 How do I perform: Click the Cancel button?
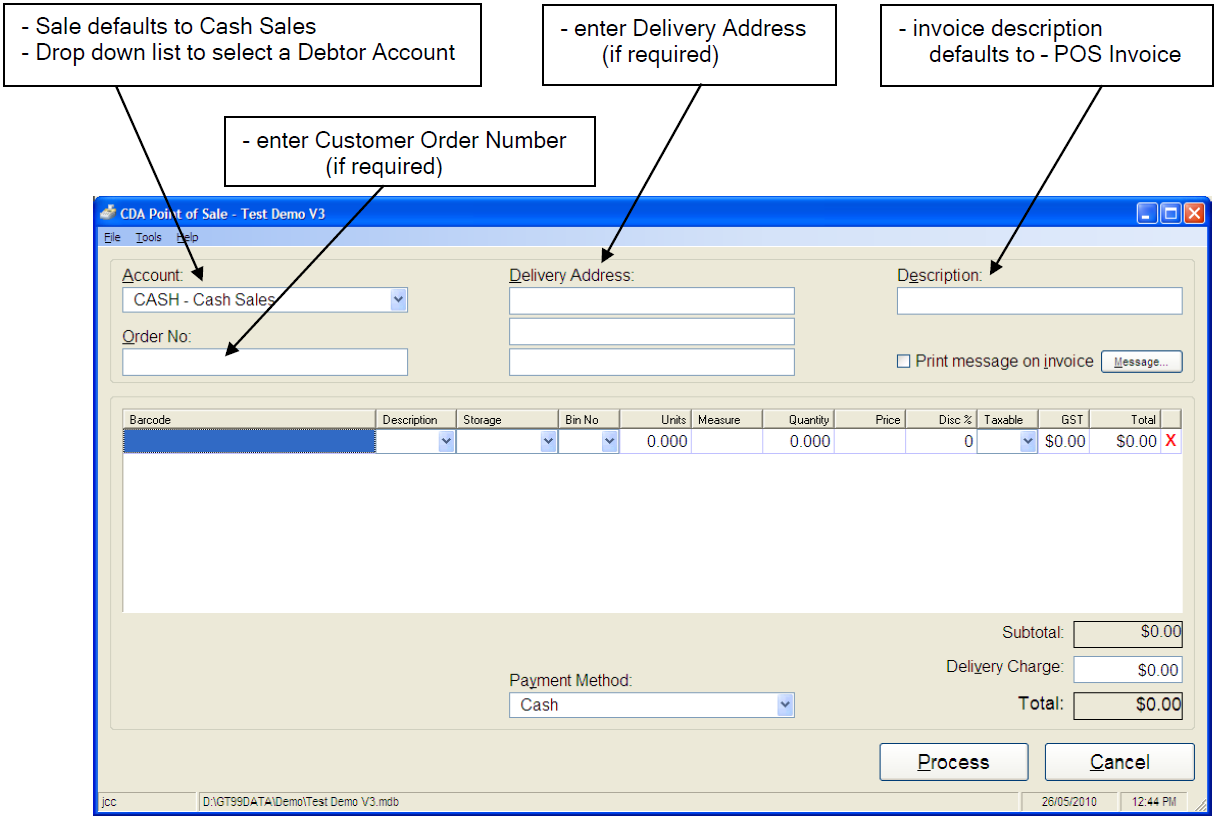tap(1119, 762)
